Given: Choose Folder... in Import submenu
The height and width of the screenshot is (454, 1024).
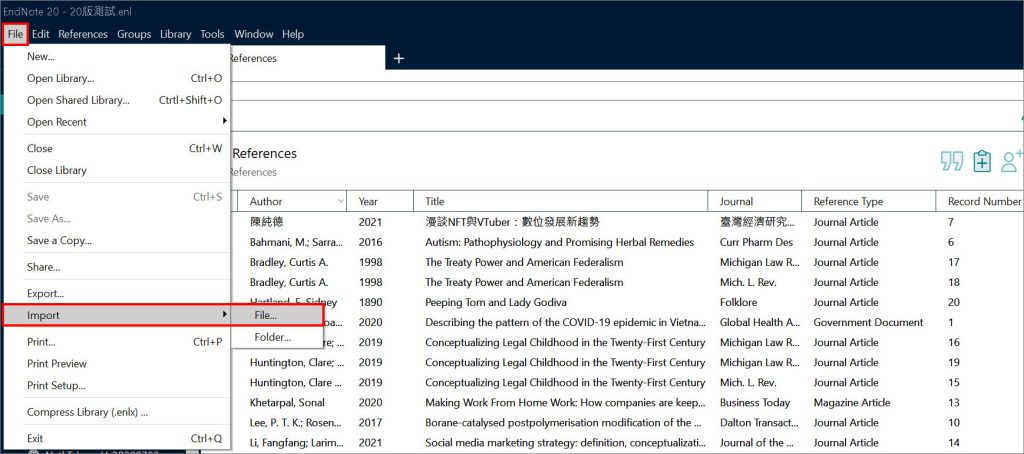Looking at the screenshot, I should (277, 338).
